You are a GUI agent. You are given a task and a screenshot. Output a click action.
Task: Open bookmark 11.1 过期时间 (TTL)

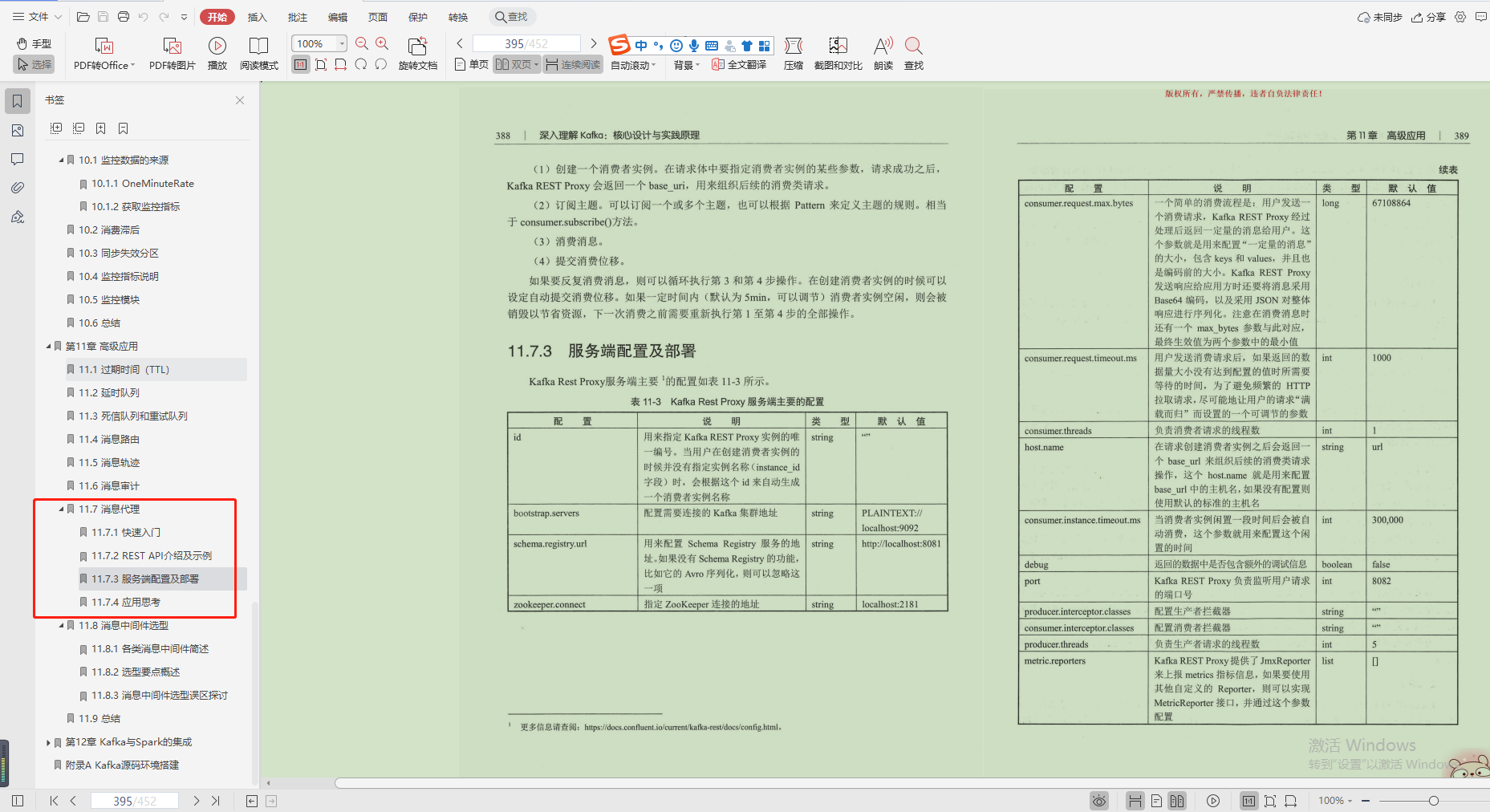tap(124, 370)
